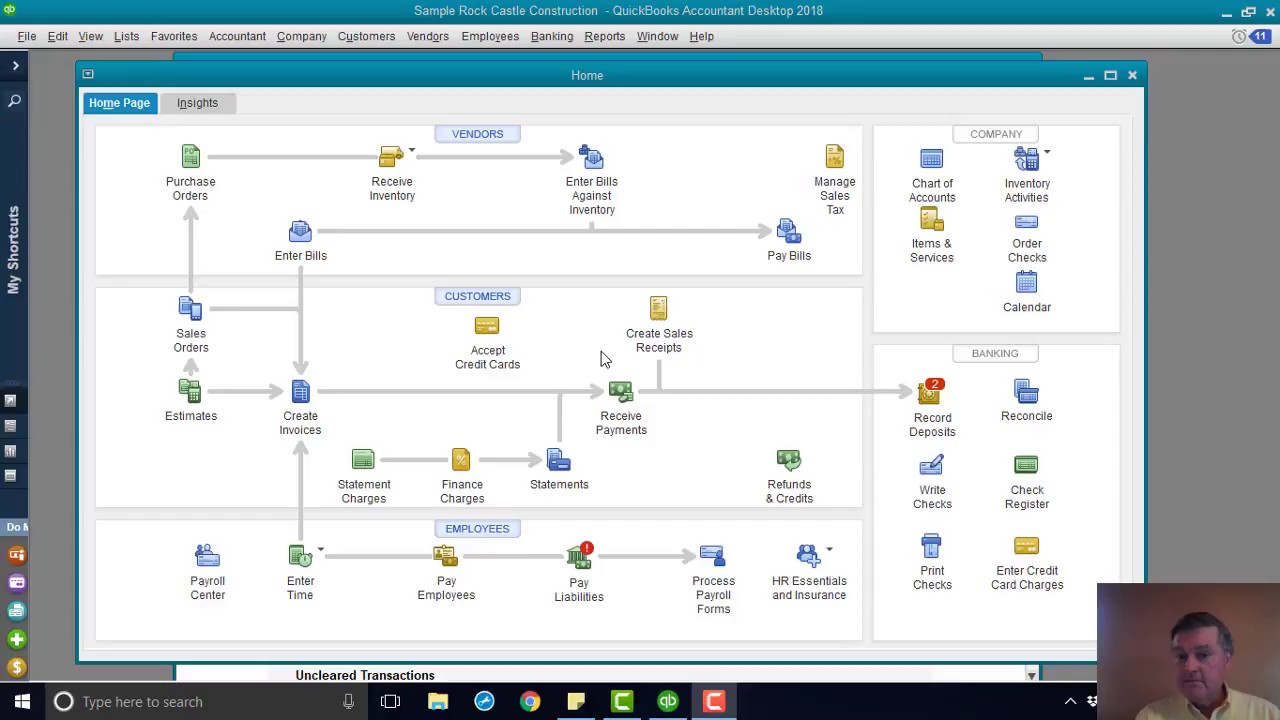Screen dimensions: 1280x720
Task: Click the BANKING section button
Action: pyautogui.click(x=995, y=353)
